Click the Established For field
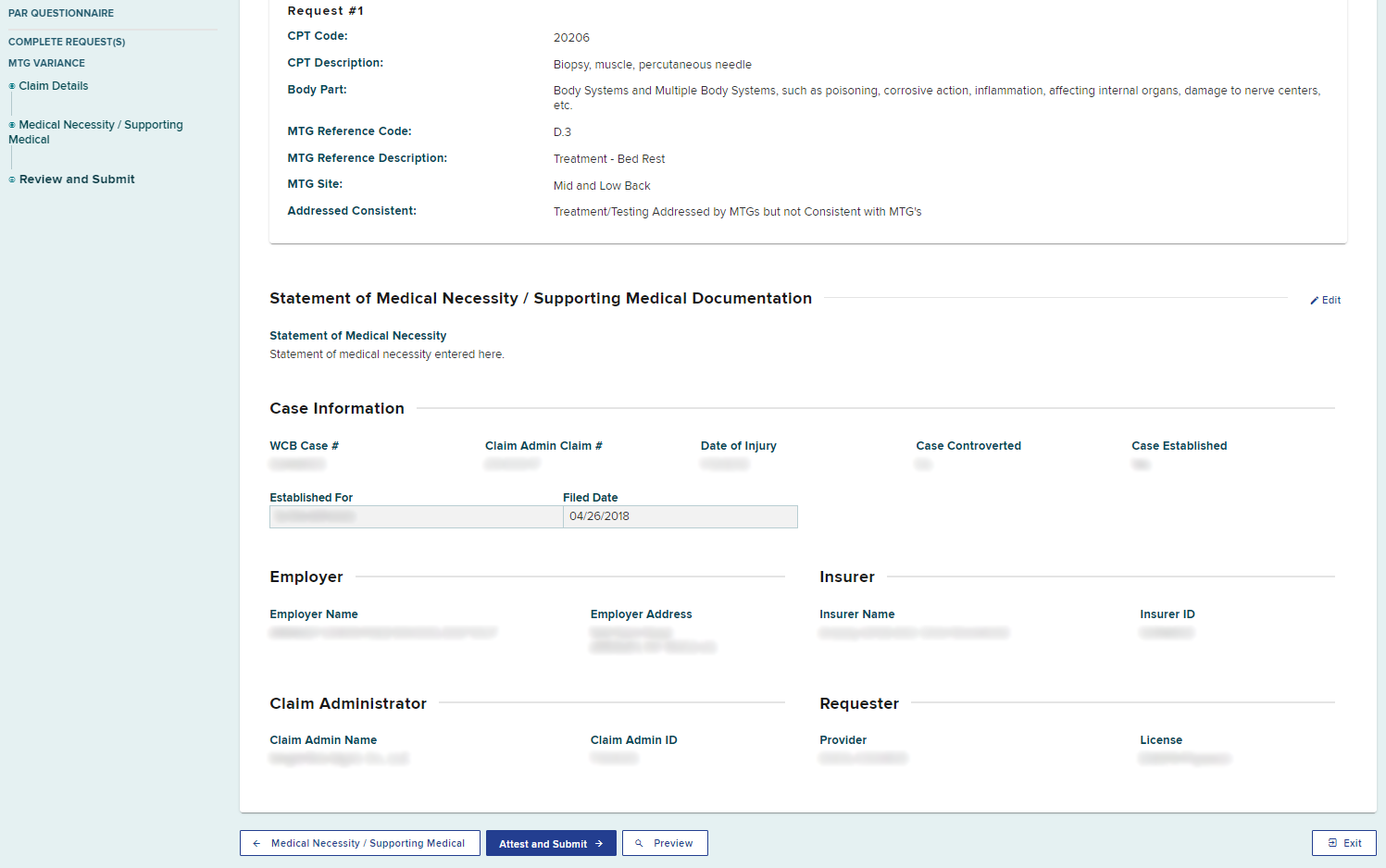This screenshot has height=868, width=1386. 416,516
